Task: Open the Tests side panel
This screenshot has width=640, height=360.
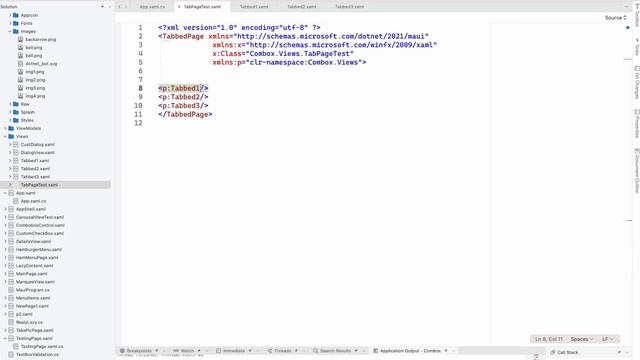Action: pyautogui.click(x=637, y=47)
